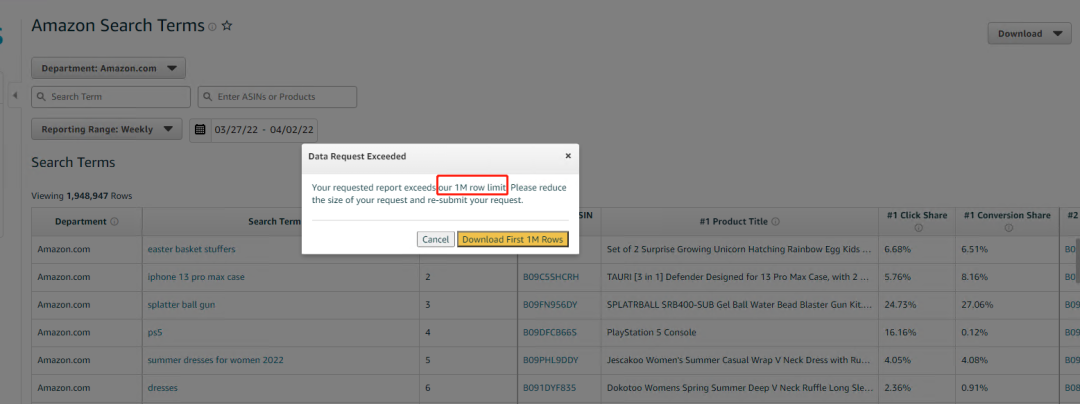Close the Data Request Exceeded dialog
Screen dimensions: 1080x404
[x=568, y=156]
